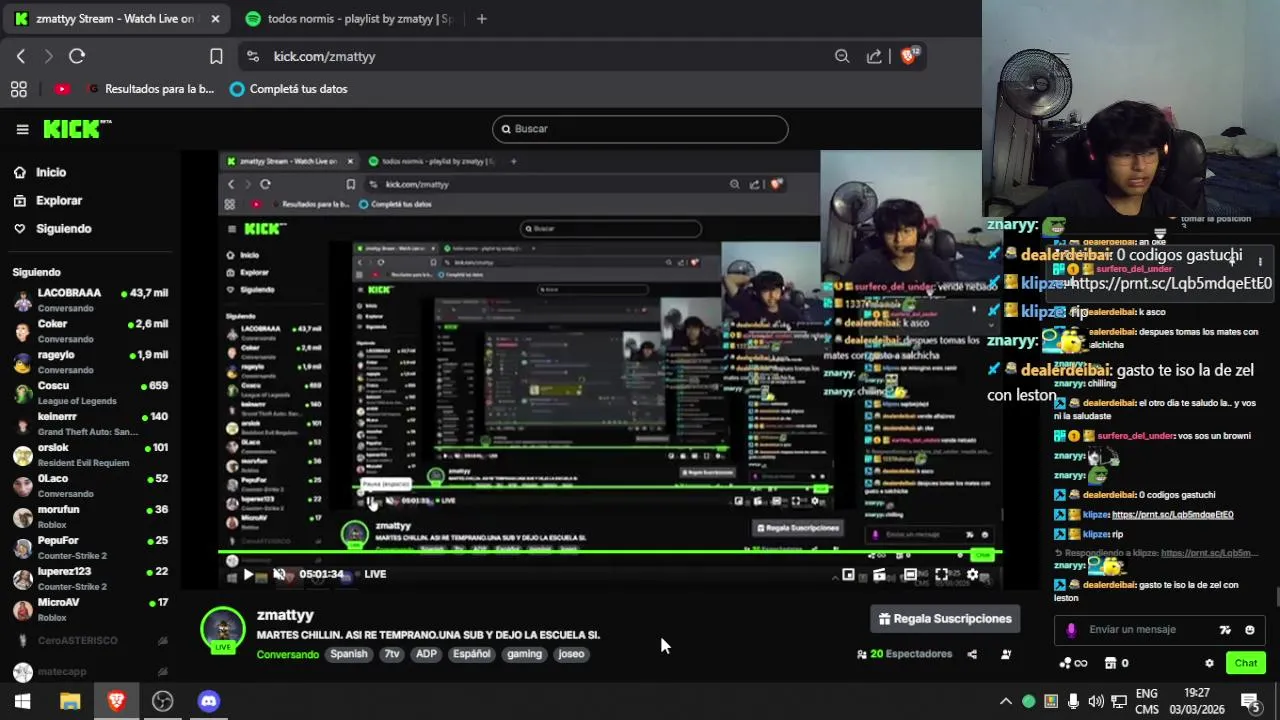Open LACOBRAAA channel in following list
The height and width of the screenshot is (720, 1280).
click(x=90, y=300)
